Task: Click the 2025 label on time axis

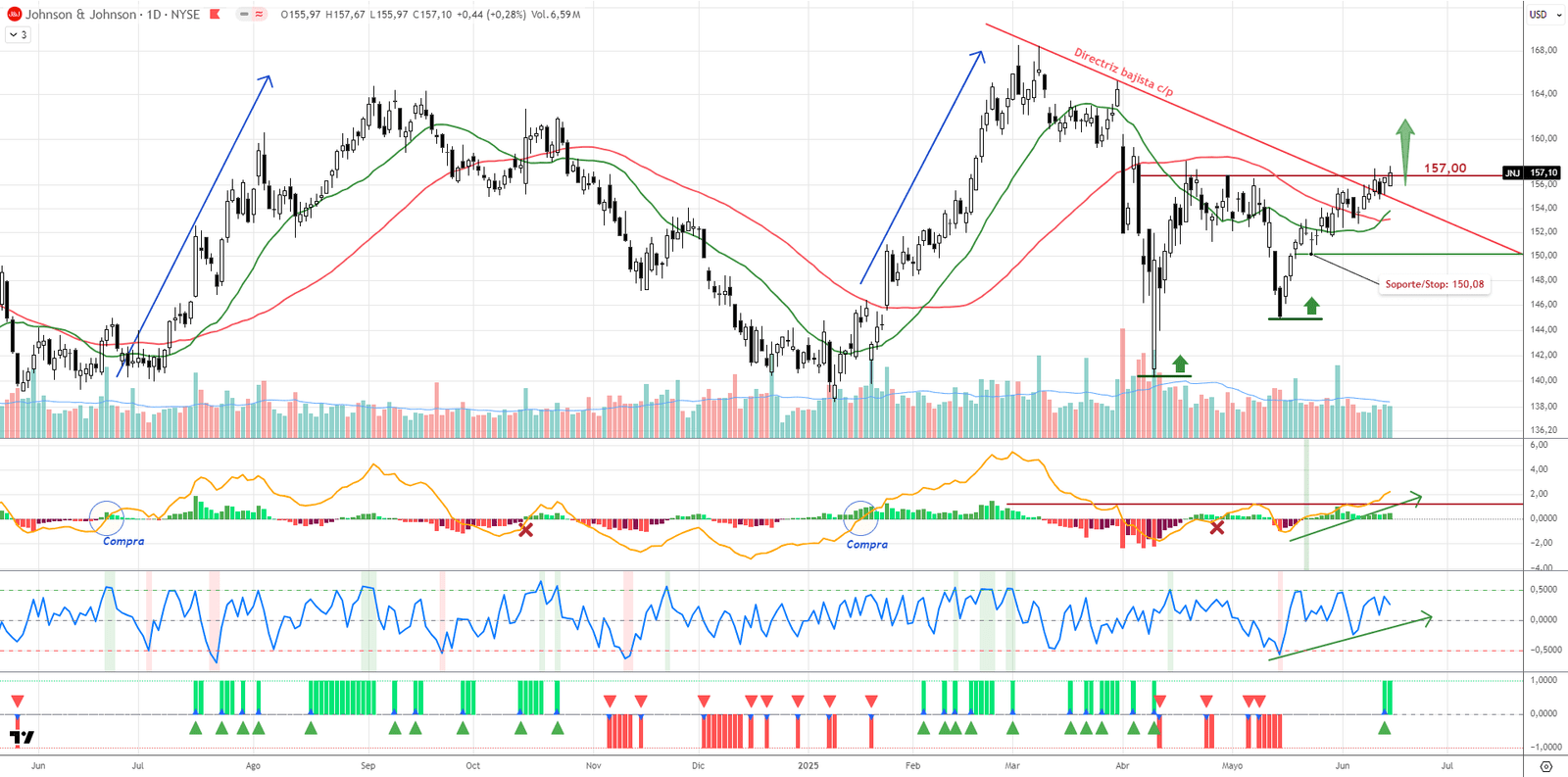Action: [808, 765]
